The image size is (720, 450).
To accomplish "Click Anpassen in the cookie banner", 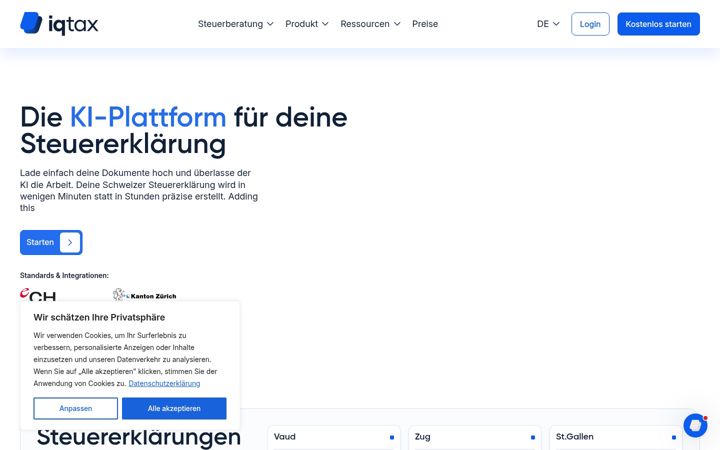I will tap(75, 408).
